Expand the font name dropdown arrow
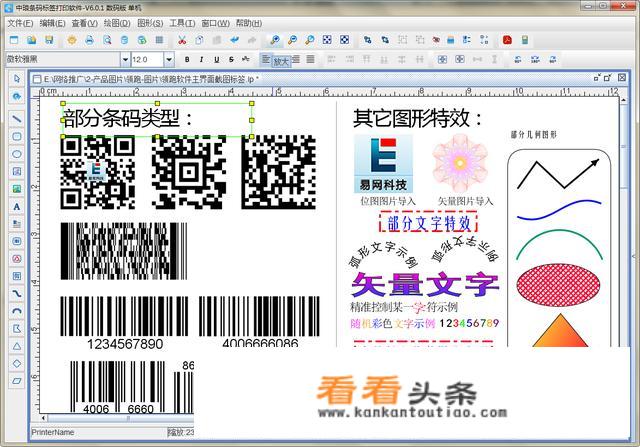This screenshot has width=640, height=447. (125, 60)
